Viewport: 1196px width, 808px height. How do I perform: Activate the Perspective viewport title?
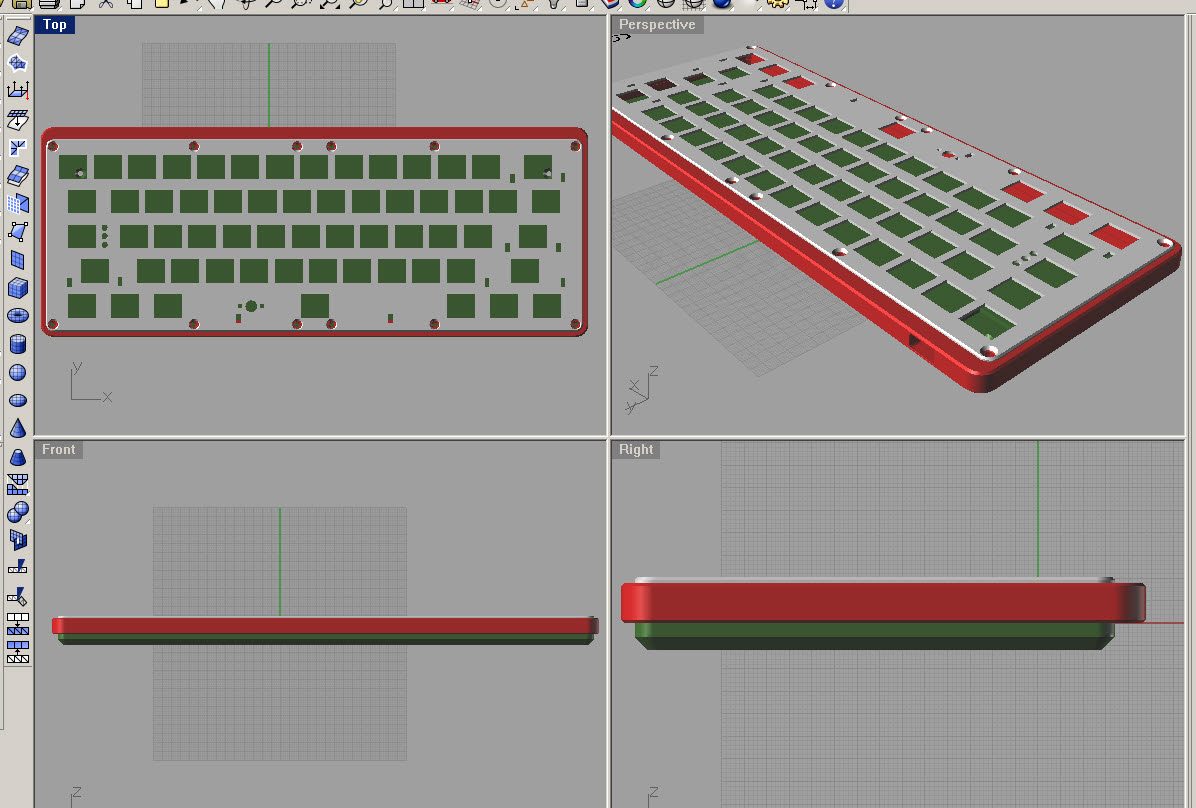coord(657,24)
